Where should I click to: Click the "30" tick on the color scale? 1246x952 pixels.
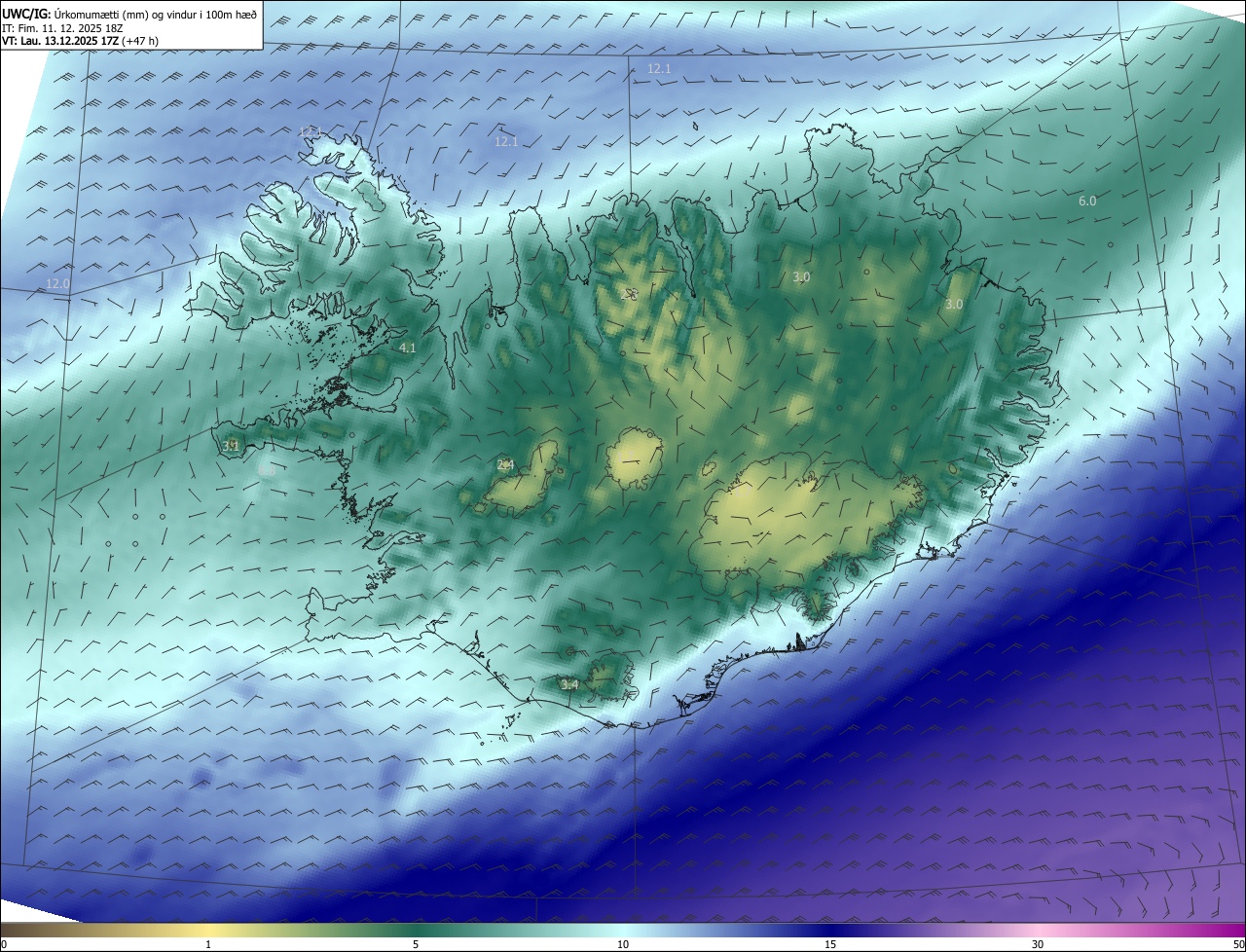[x=1038, y=944]
